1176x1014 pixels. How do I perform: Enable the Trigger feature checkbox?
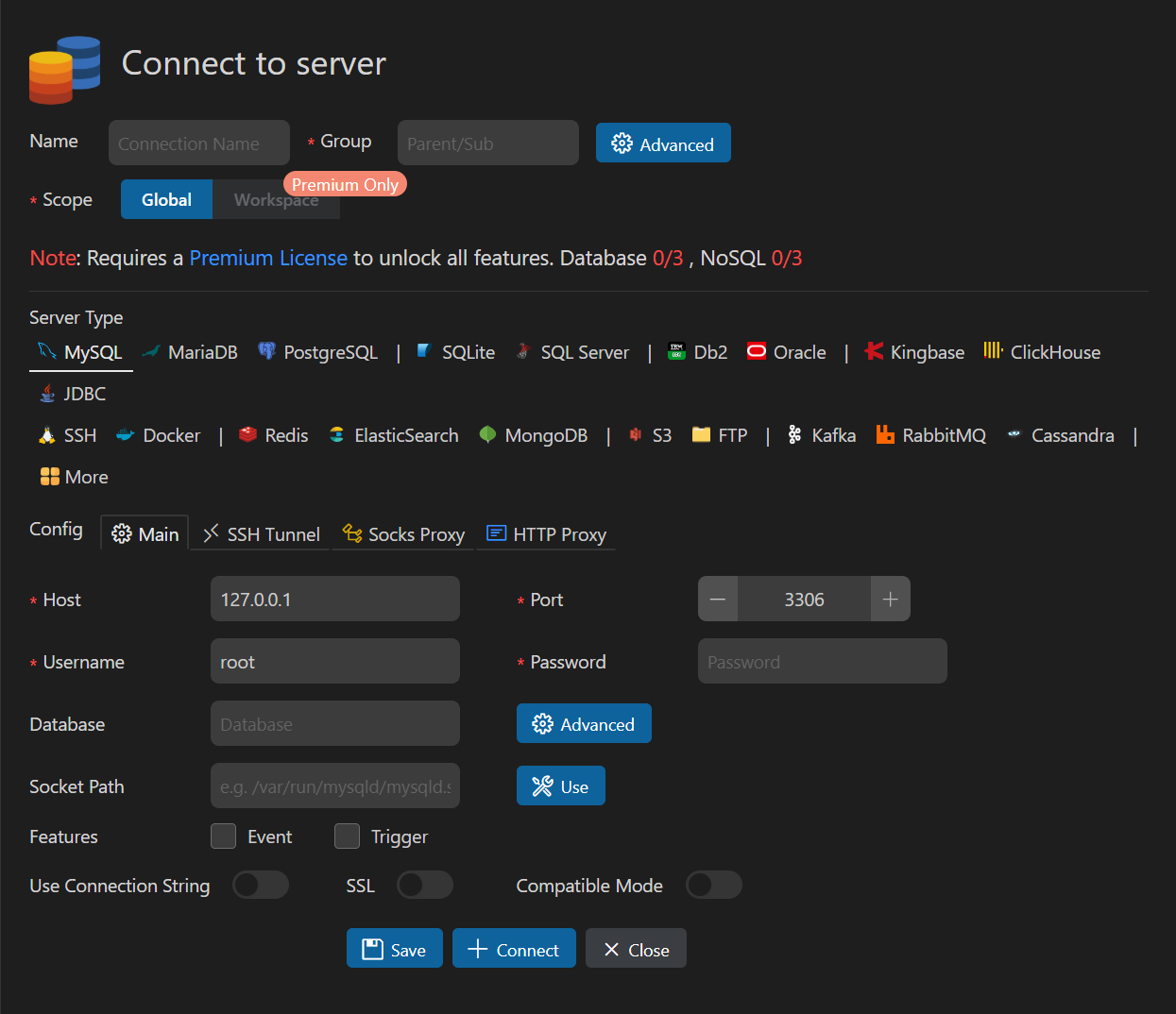(x=348, y=837)
